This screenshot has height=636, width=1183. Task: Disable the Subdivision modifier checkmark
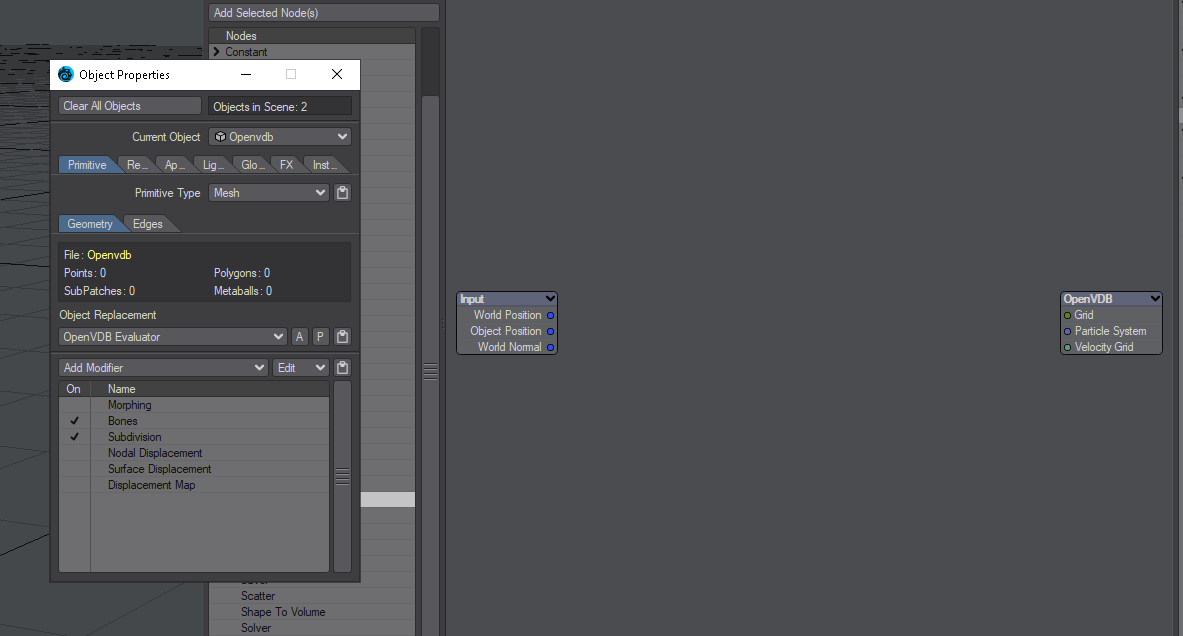[x=74, y=437]
